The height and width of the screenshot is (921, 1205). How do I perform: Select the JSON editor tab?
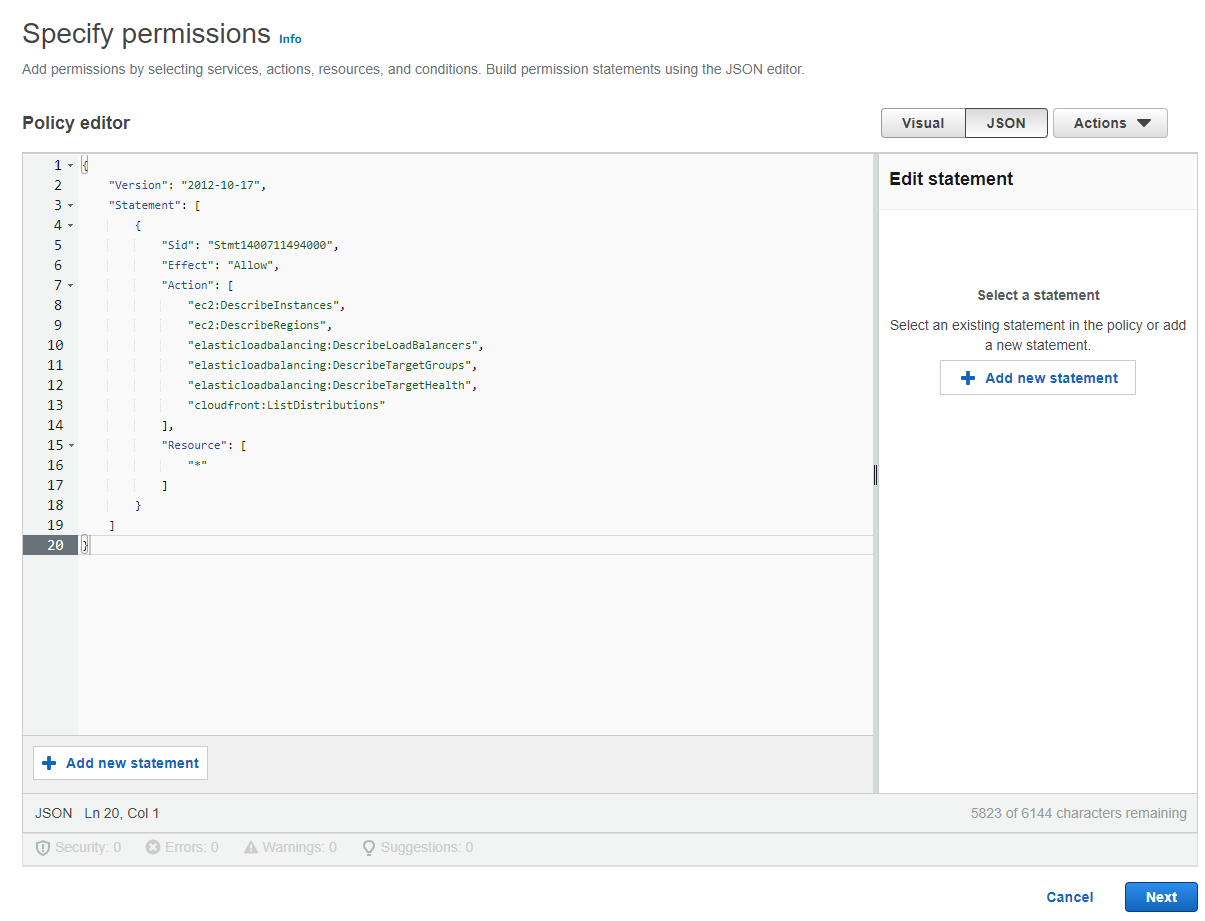click(1005, 123)
